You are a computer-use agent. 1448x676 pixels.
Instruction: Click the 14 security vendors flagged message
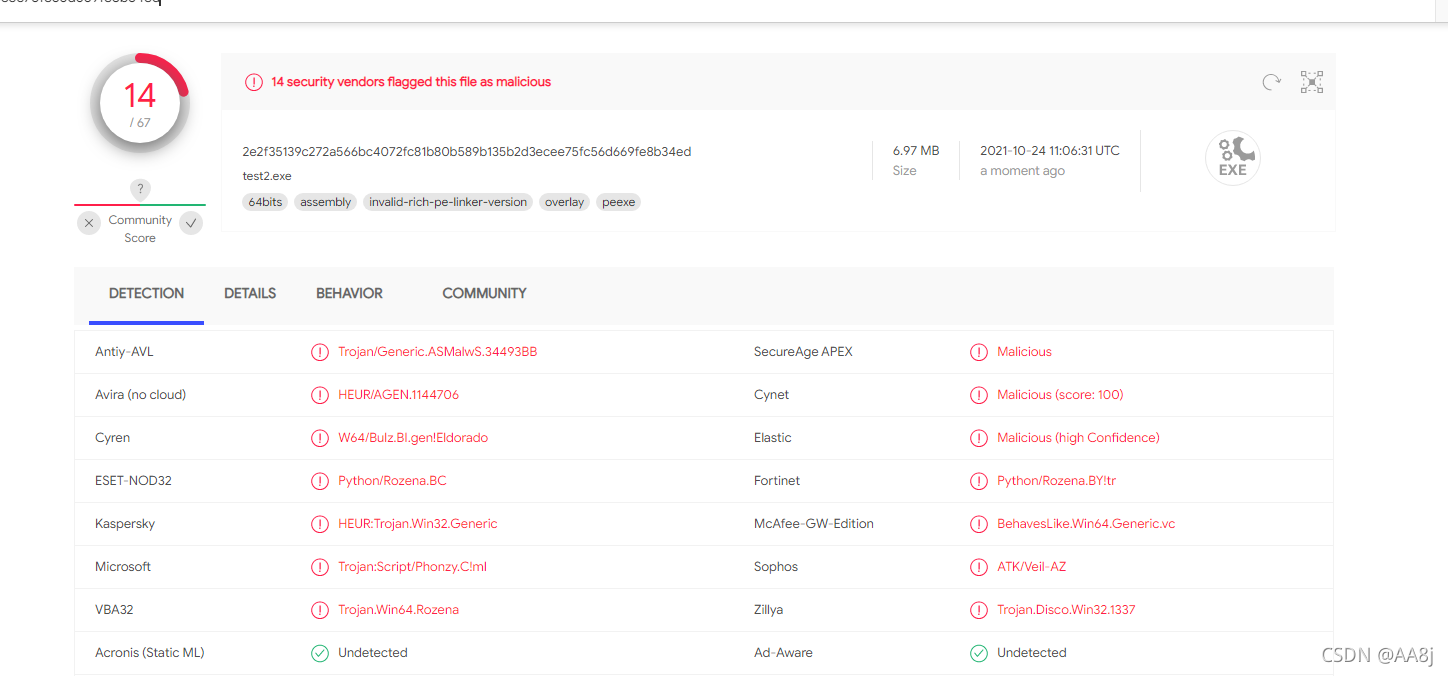411,82
